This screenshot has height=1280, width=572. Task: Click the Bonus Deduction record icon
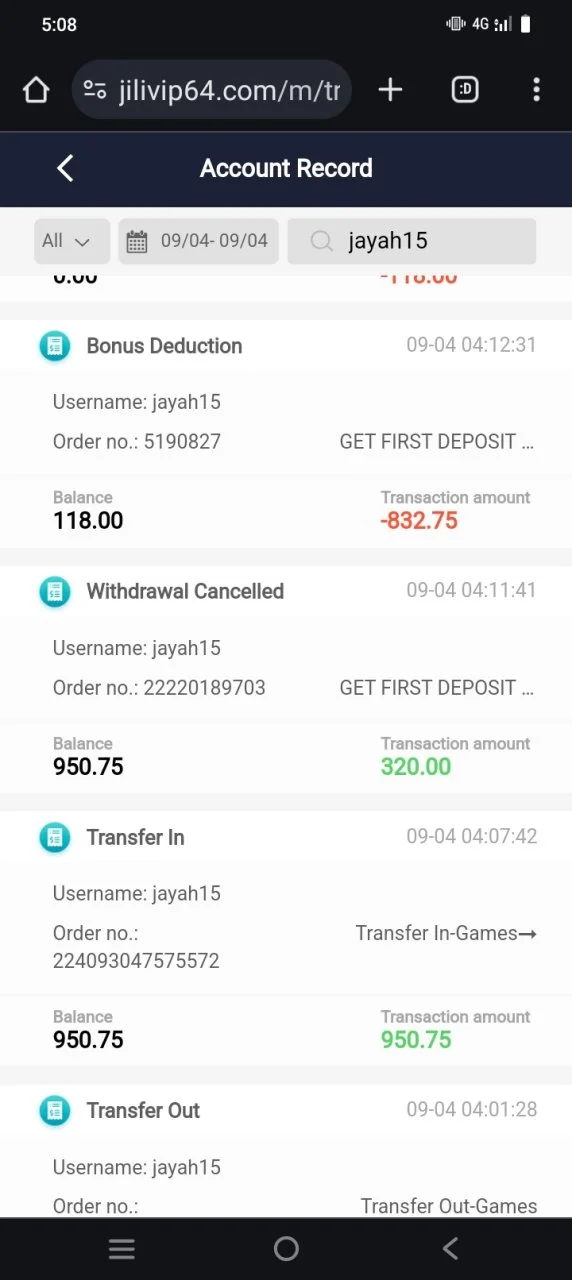click(x=55, y=346)
